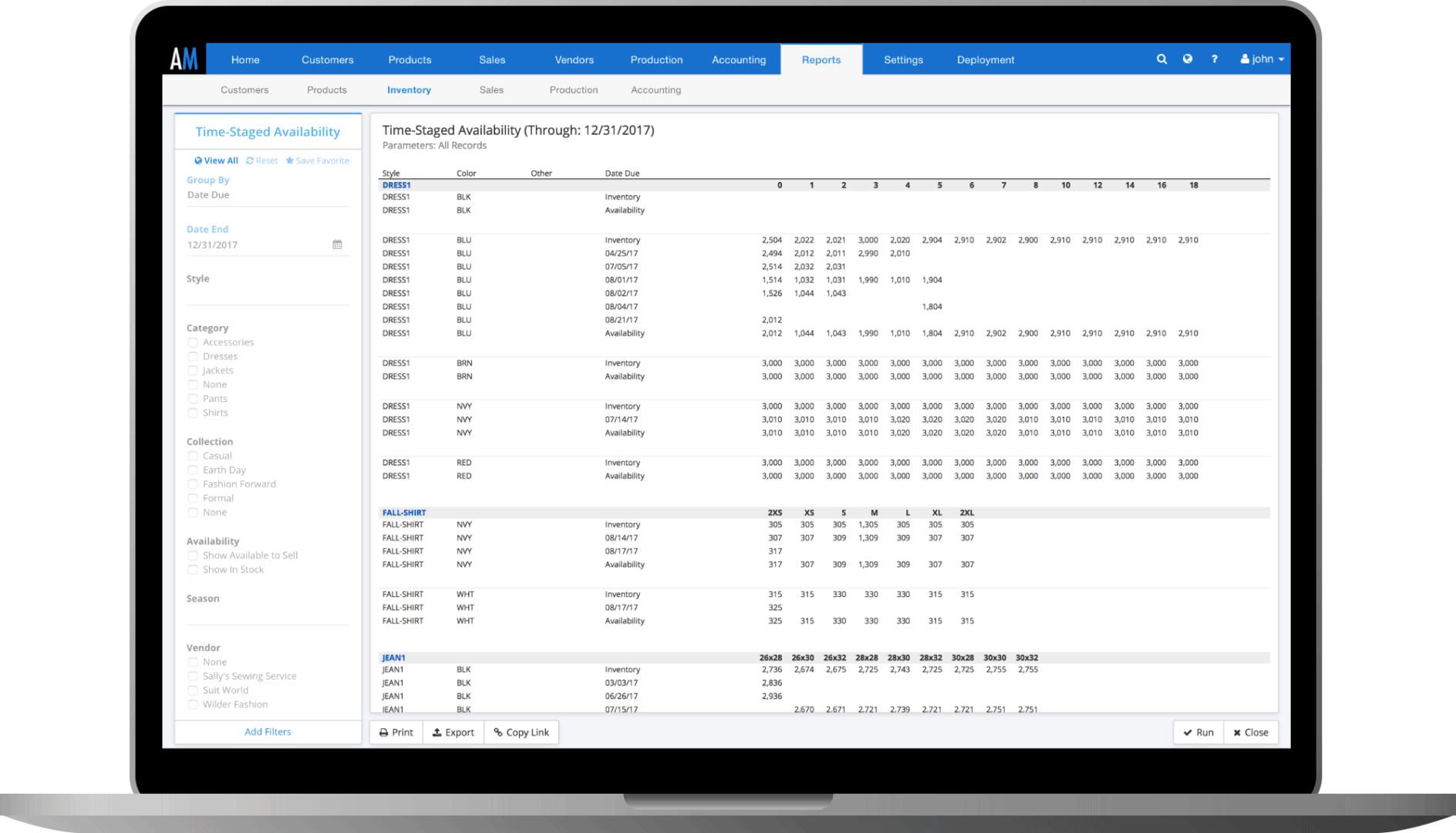The height and width of the screenshot is (833, 1456).
Task: Check the Formal collection checkbox
Action: click(193, 498)
